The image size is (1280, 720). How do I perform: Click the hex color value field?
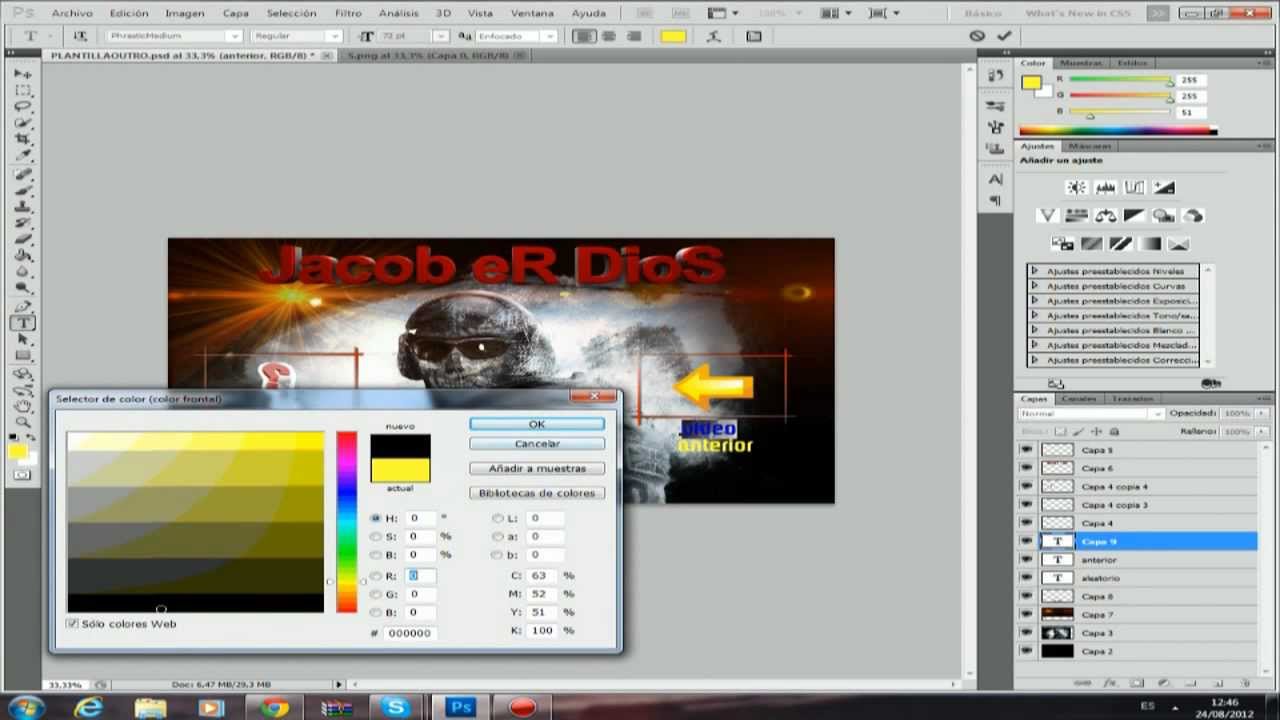[x=410, y=633]
